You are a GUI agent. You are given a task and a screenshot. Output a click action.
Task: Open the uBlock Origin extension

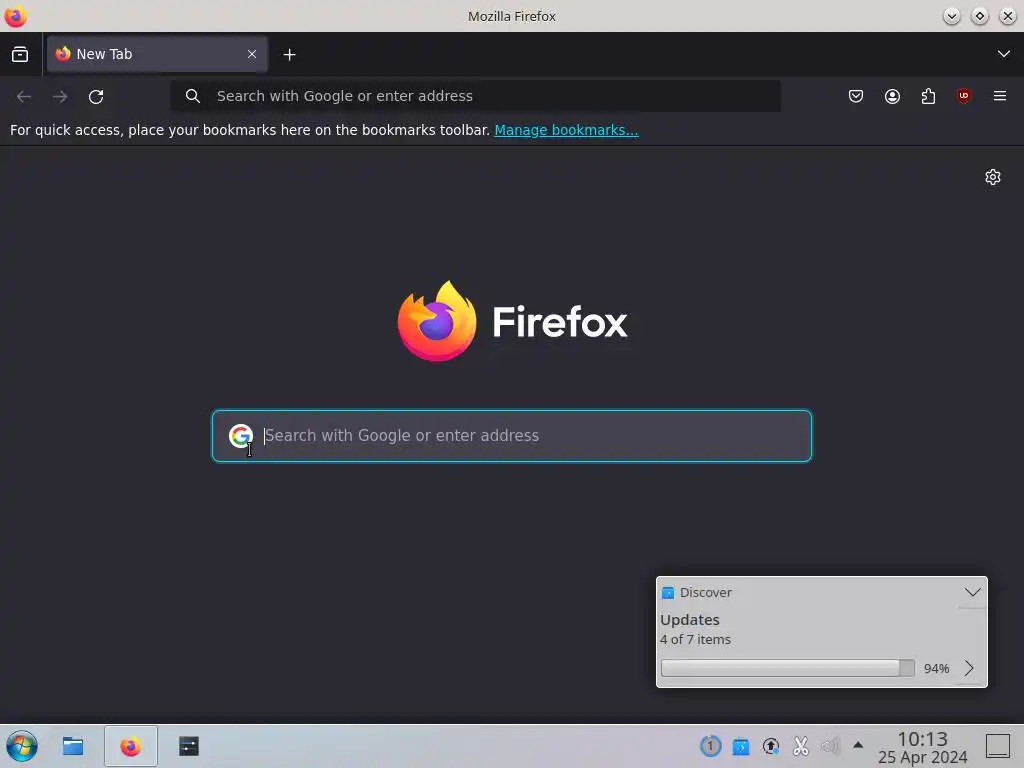964,97
